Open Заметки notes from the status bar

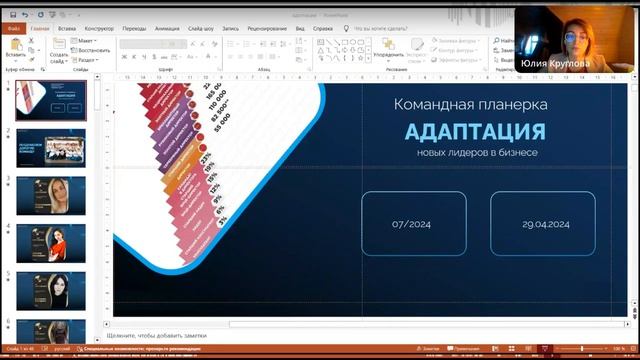428,349
